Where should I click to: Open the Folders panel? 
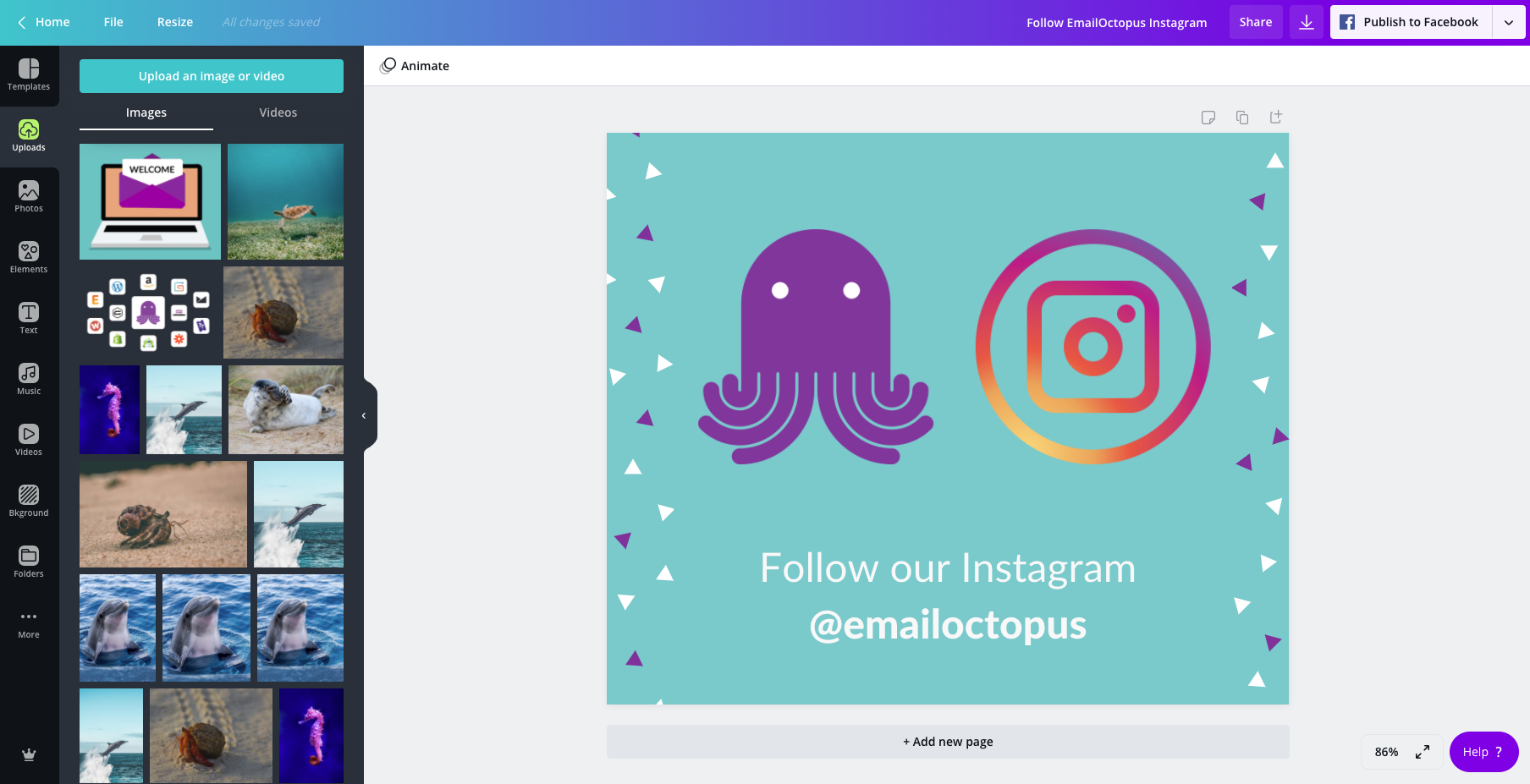coord(29,562)
